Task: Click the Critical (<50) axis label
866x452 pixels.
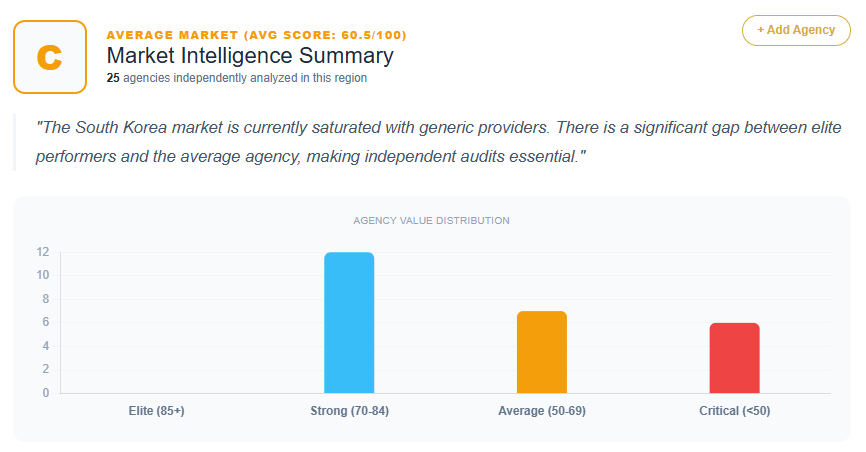Action: [x=735, y=411]
